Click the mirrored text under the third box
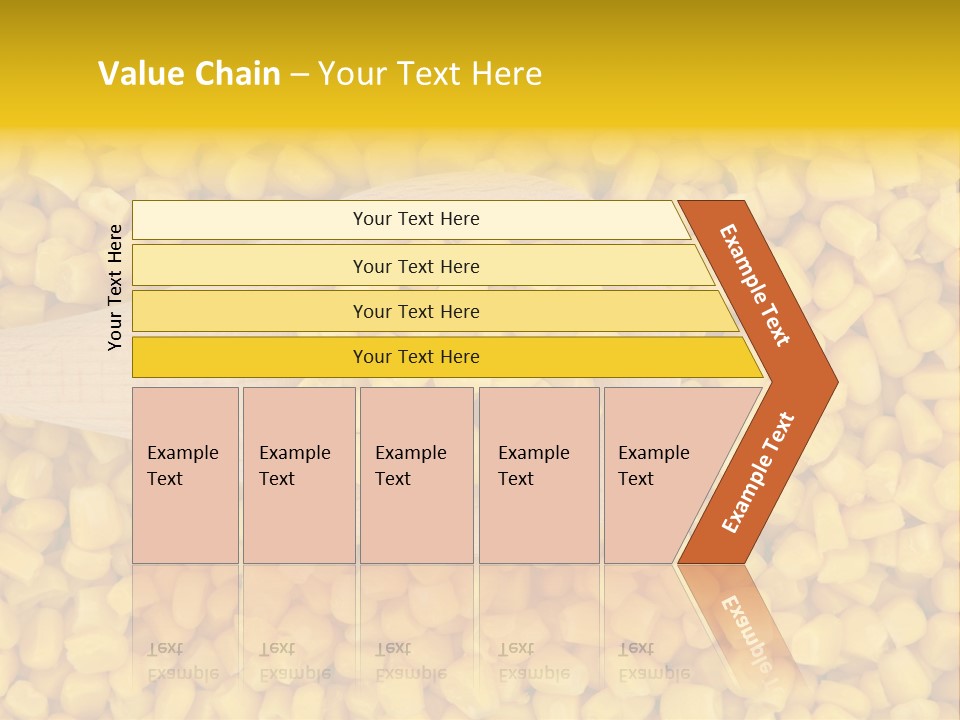Screen dimensions: 960x720 [x=410, y=661]
